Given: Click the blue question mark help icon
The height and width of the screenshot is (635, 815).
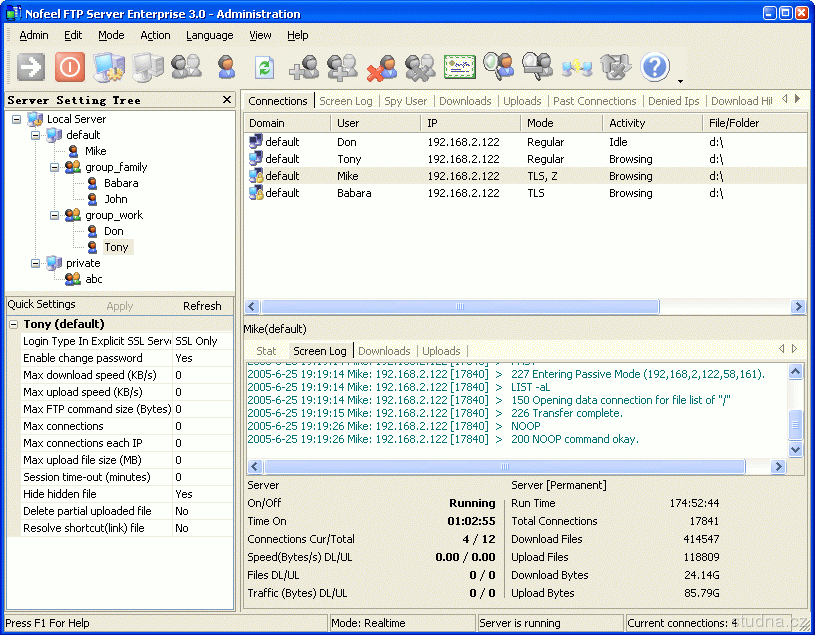Looking at the screenshot, I should pos(654,67).
